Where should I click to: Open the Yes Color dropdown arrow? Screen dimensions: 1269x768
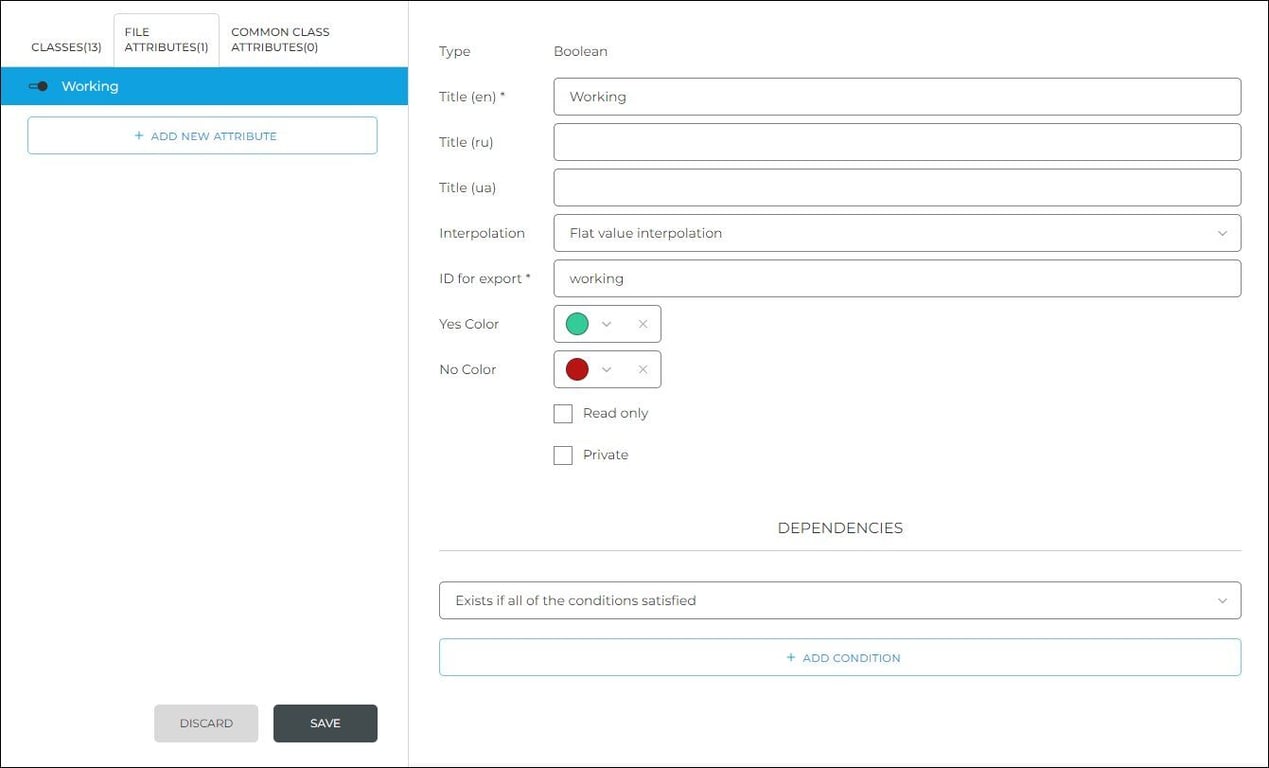[x=607, y=323]
